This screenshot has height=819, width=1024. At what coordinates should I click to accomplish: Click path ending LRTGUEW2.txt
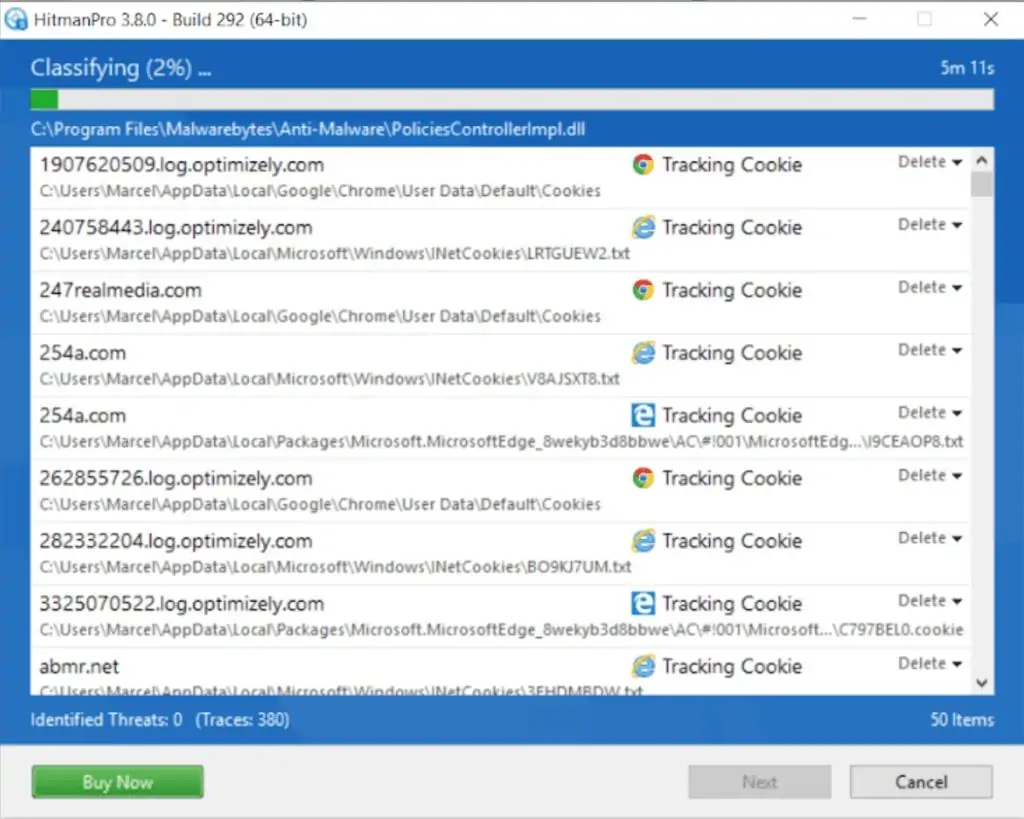(334, 253)
